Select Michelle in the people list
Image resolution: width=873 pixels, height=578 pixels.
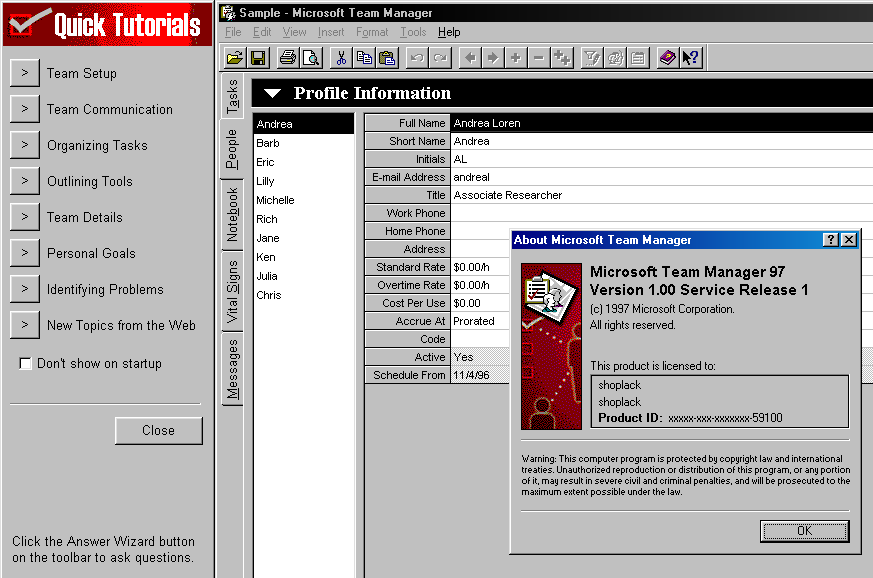point(304,200)
